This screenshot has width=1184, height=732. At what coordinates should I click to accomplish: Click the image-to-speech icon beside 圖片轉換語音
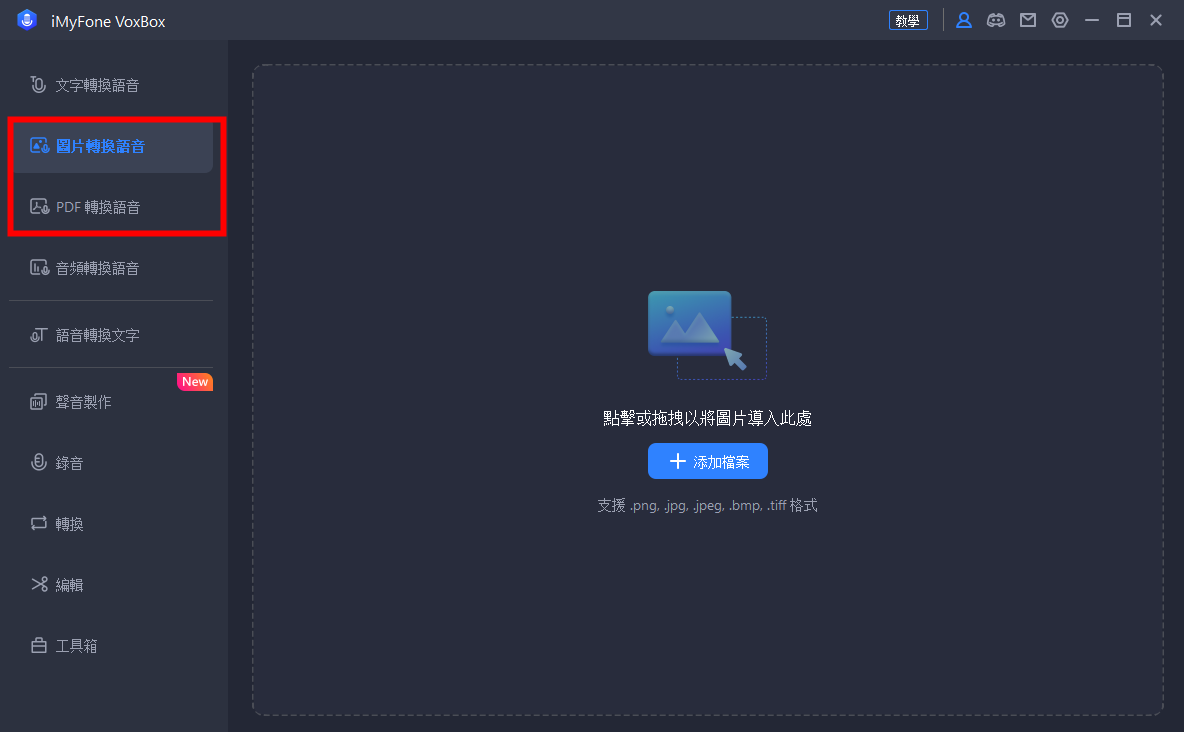(39, 145)
